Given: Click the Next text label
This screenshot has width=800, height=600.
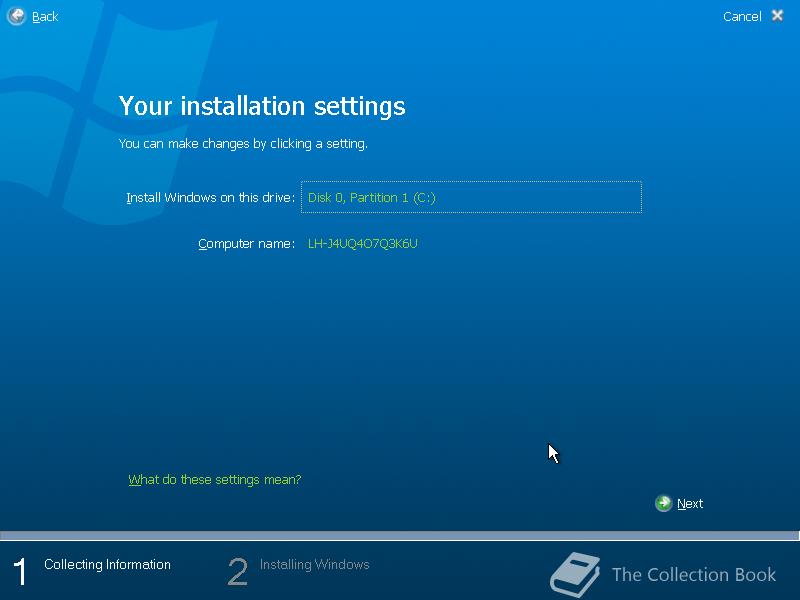Looking at the screenshot, I should (x=690, y=504).
